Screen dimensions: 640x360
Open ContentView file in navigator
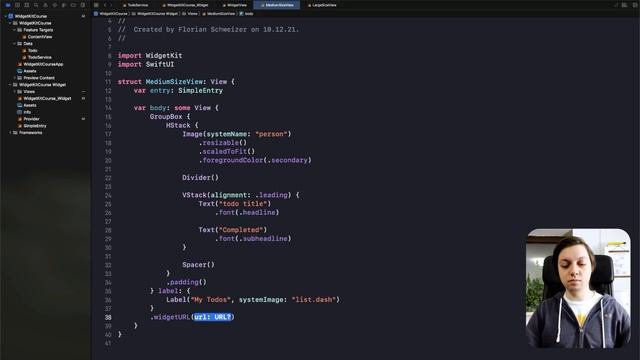click(37, 37)
